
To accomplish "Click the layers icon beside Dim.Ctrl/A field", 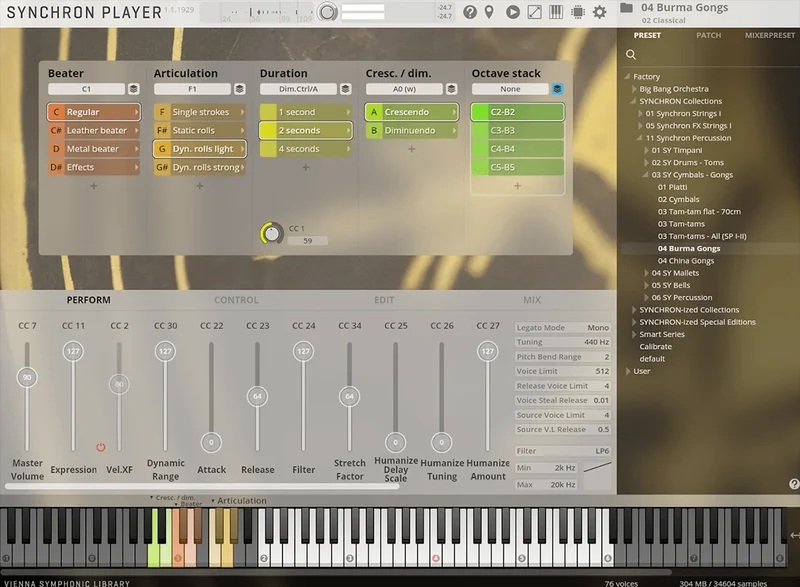I will click(x=345, y=89).
